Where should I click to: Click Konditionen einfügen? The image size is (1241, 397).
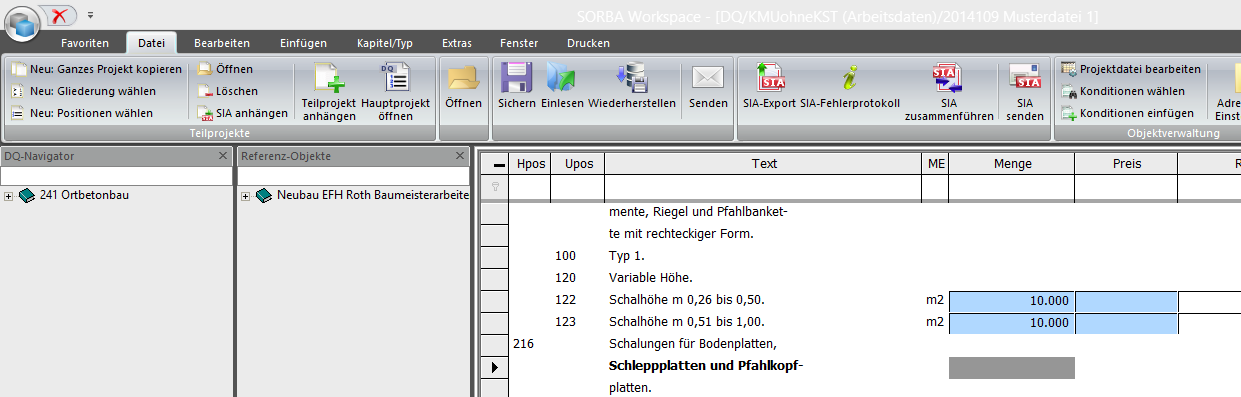pos(1127,113)
